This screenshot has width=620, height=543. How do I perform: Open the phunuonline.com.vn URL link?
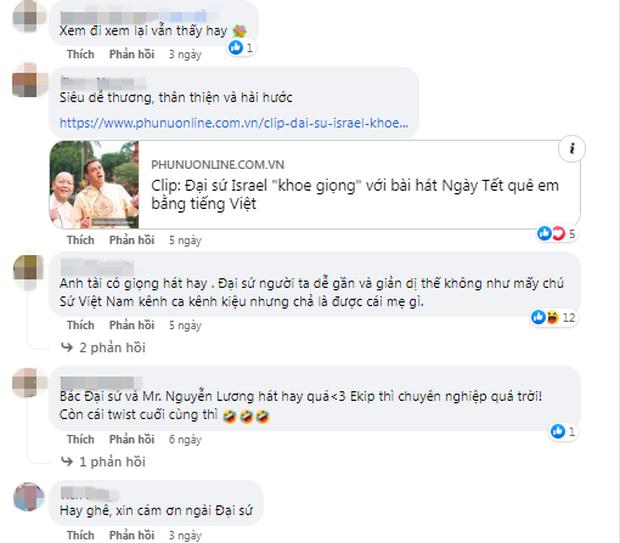pos(234,123)
